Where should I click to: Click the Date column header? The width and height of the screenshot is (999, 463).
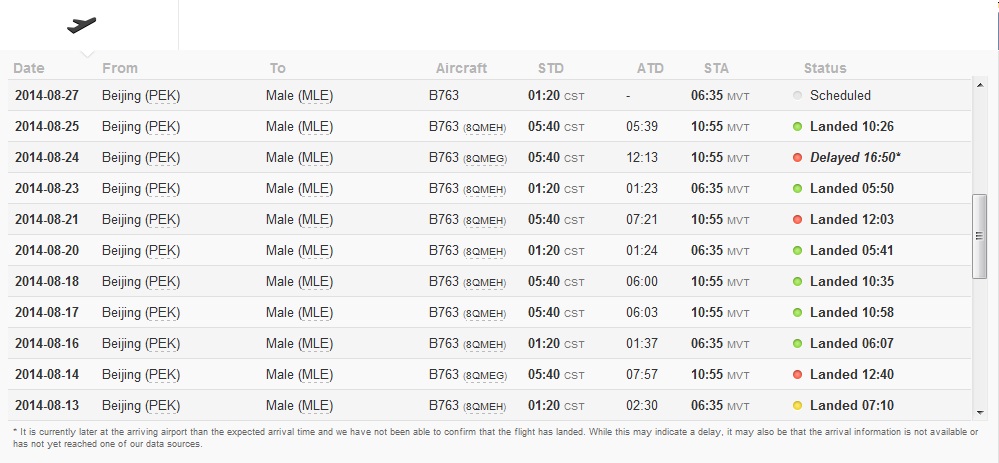29,68
